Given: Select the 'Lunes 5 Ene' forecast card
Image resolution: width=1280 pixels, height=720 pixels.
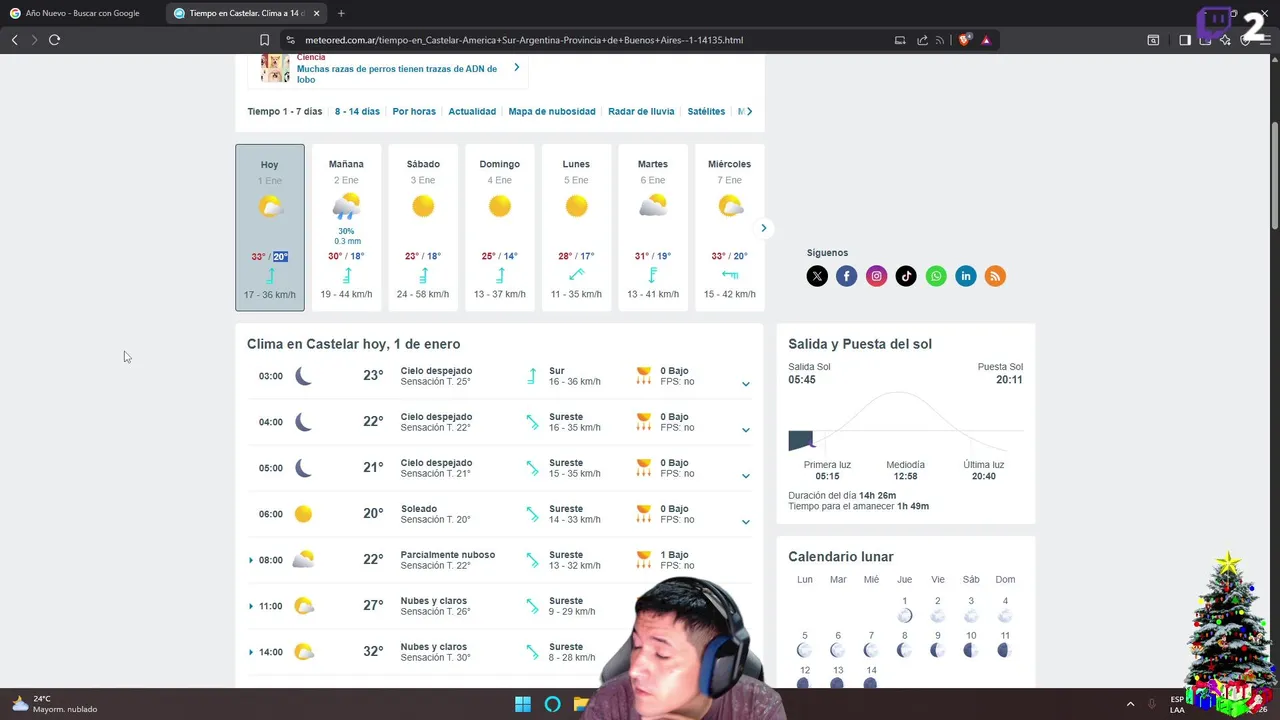Looking at the screenshot, I should (x=576, y=228).
